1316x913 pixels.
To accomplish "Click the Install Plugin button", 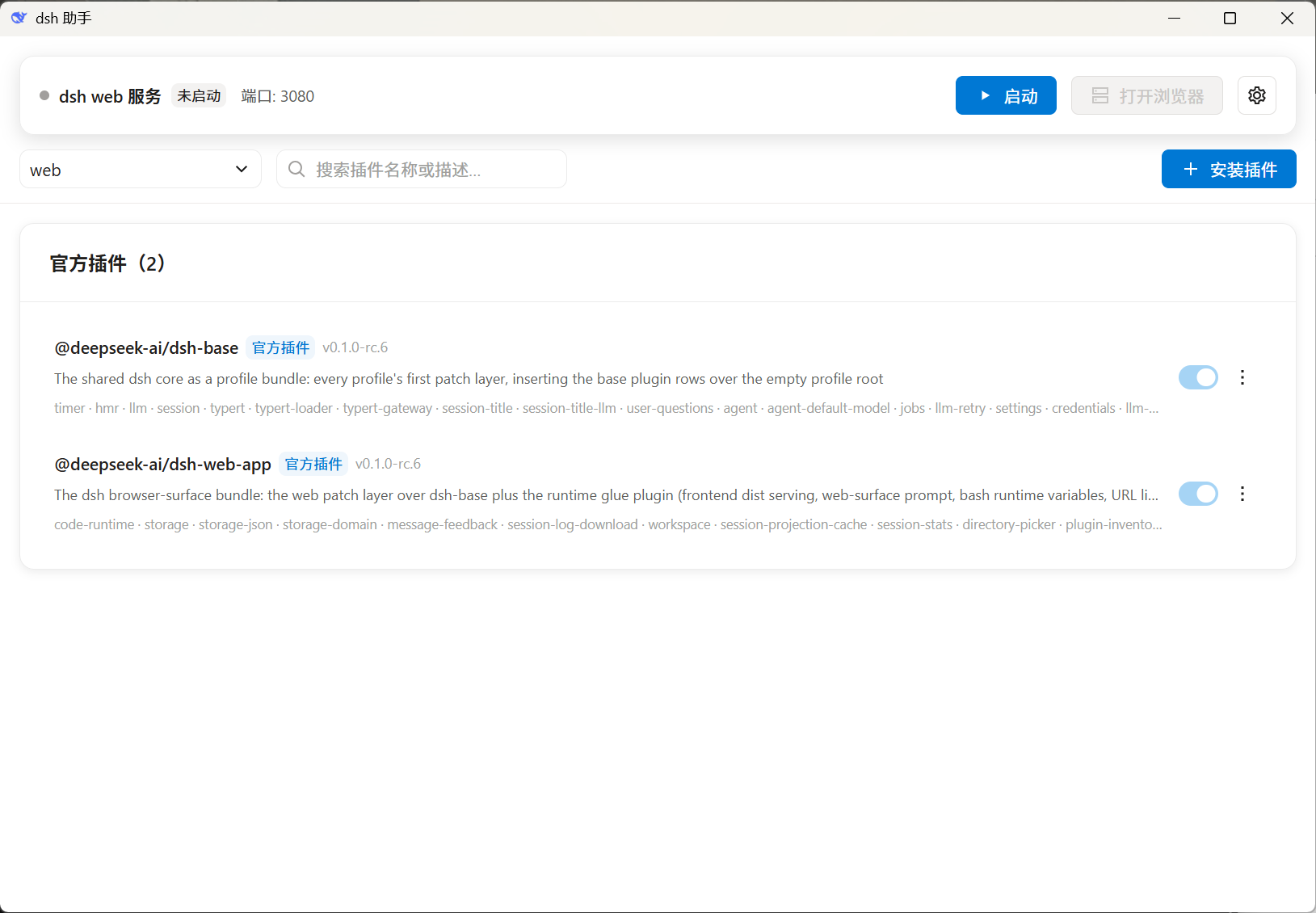I will (x=1229, y=169).
